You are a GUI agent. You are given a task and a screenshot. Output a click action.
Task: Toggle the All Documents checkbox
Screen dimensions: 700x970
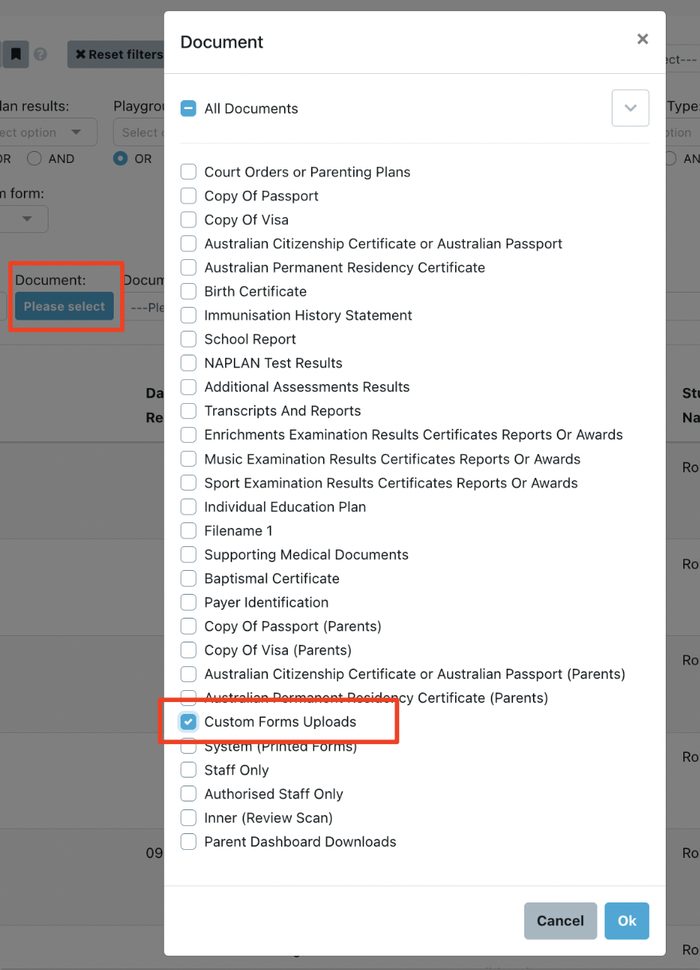coord(188,108)
